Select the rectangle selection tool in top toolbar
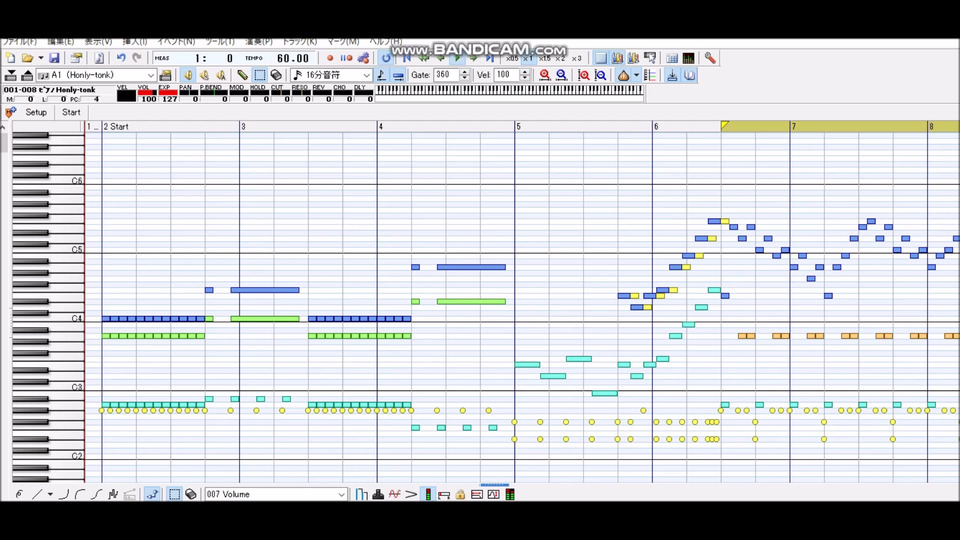The height and width of the screenshot is (540, 960). point(260,75)
